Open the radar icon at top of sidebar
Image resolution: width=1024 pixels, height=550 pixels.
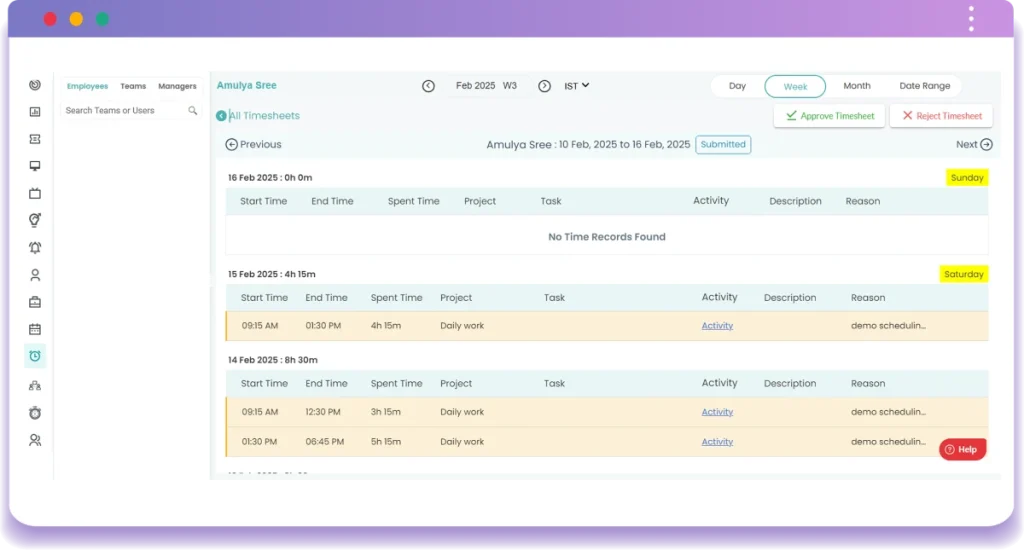[35, 85]
